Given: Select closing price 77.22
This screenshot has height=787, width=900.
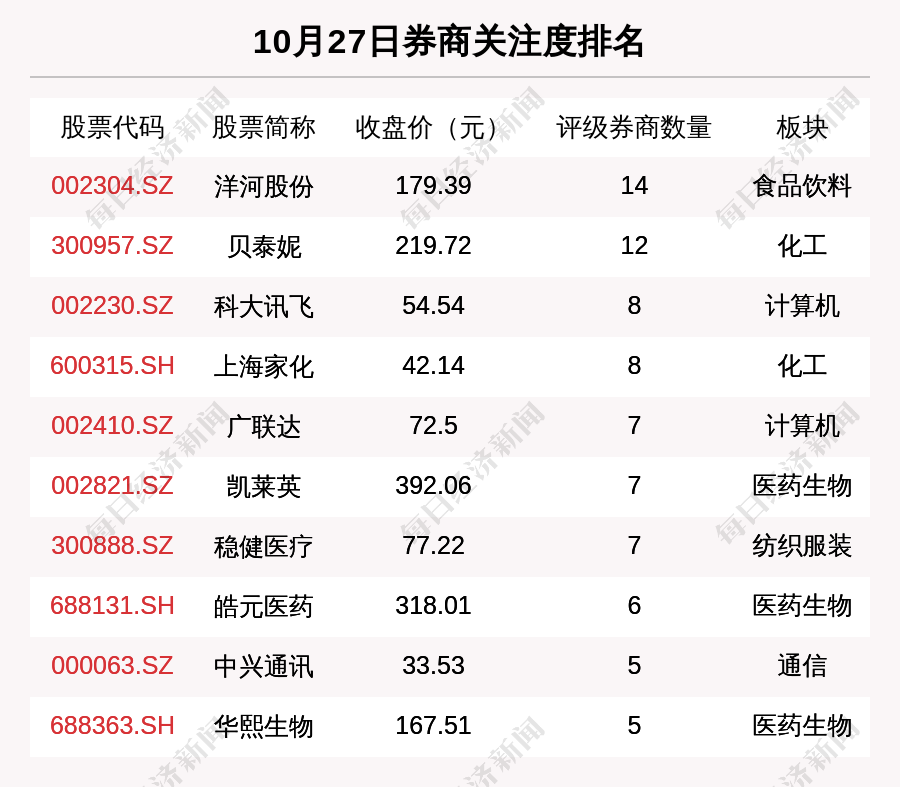Looking at the screenshot, I should (x=433, y=545).
